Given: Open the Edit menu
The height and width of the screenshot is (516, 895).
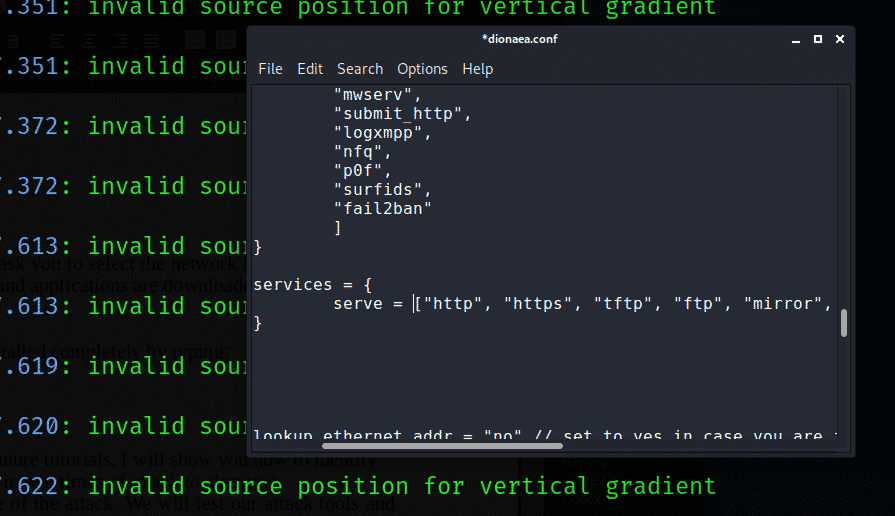Looking at the screenshot, I should (x=310, y=69).
